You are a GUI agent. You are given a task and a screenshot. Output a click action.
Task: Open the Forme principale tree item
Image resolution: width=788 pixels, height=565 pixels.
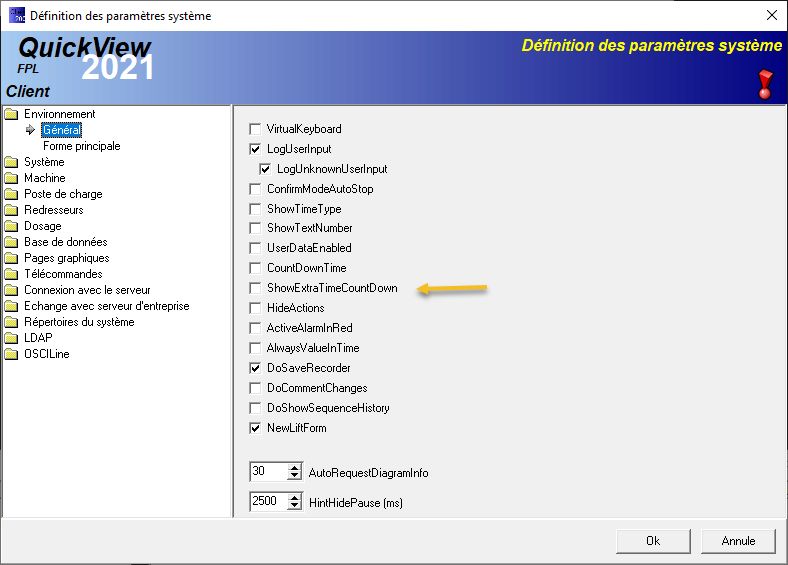click(82, 146)
